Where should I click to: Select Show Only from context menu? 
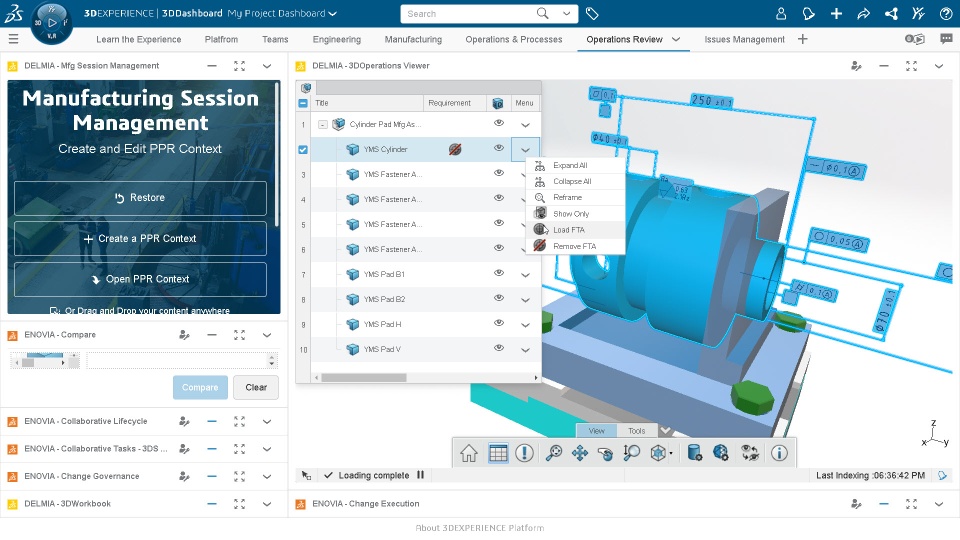pos(576,214)
